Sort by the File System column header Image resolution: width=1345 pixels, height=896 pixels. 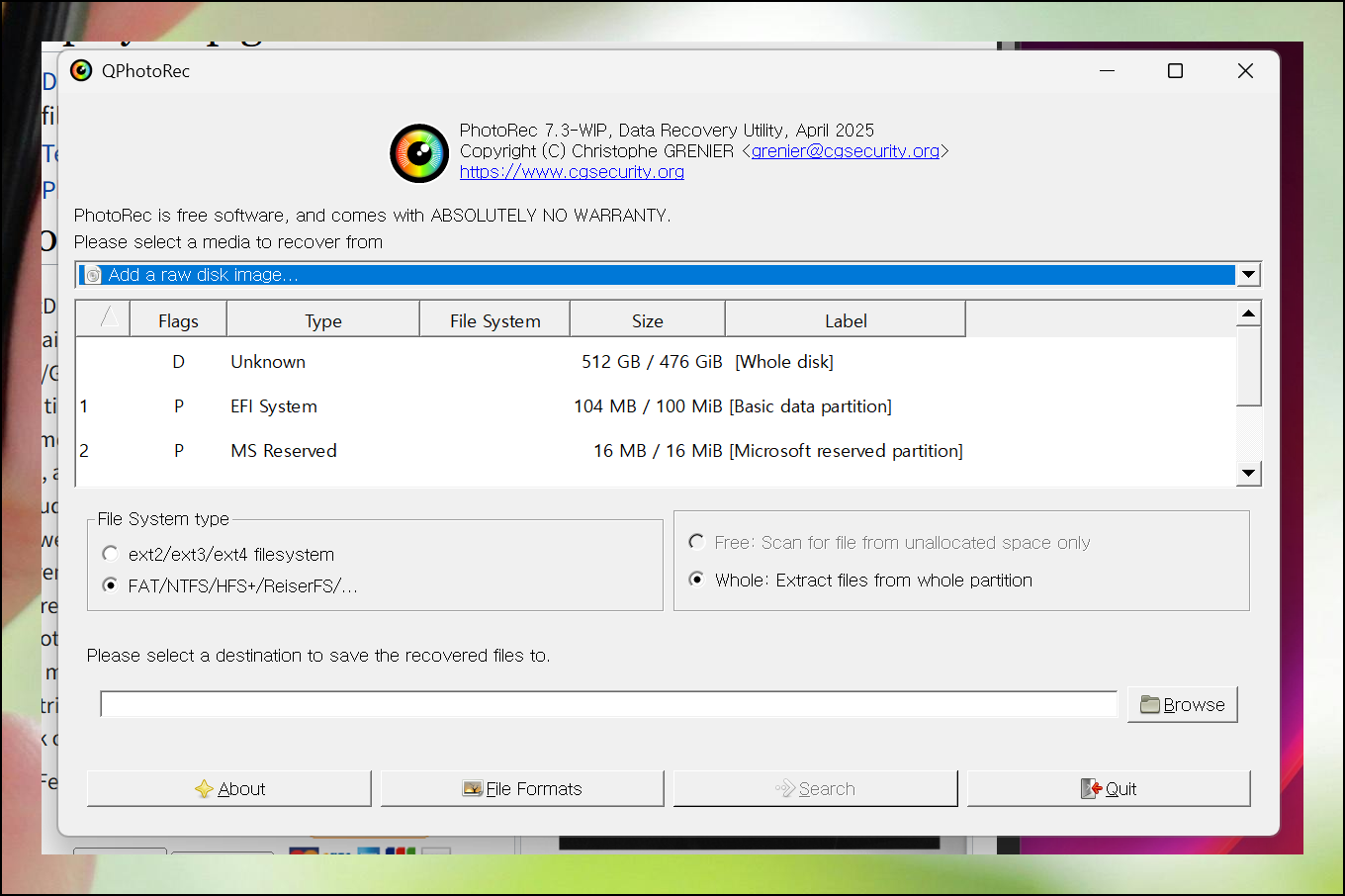(x=495, y=320)
